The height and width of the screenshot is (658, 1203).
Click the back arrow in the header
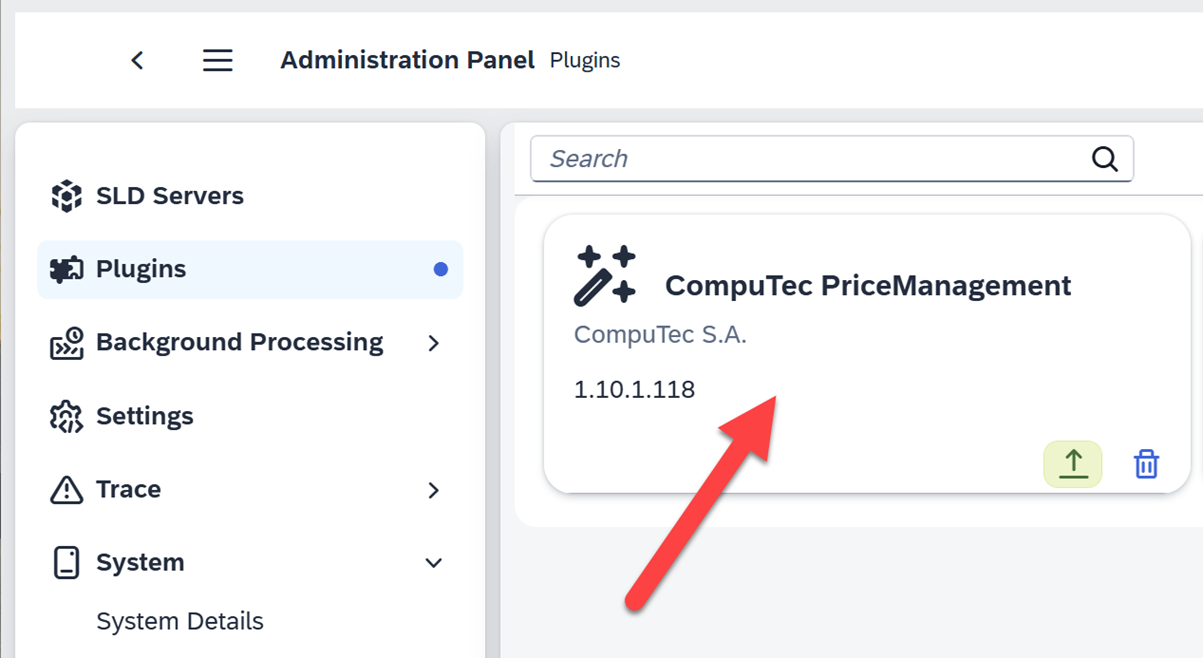pyautogui.click(x=137, y=60)
